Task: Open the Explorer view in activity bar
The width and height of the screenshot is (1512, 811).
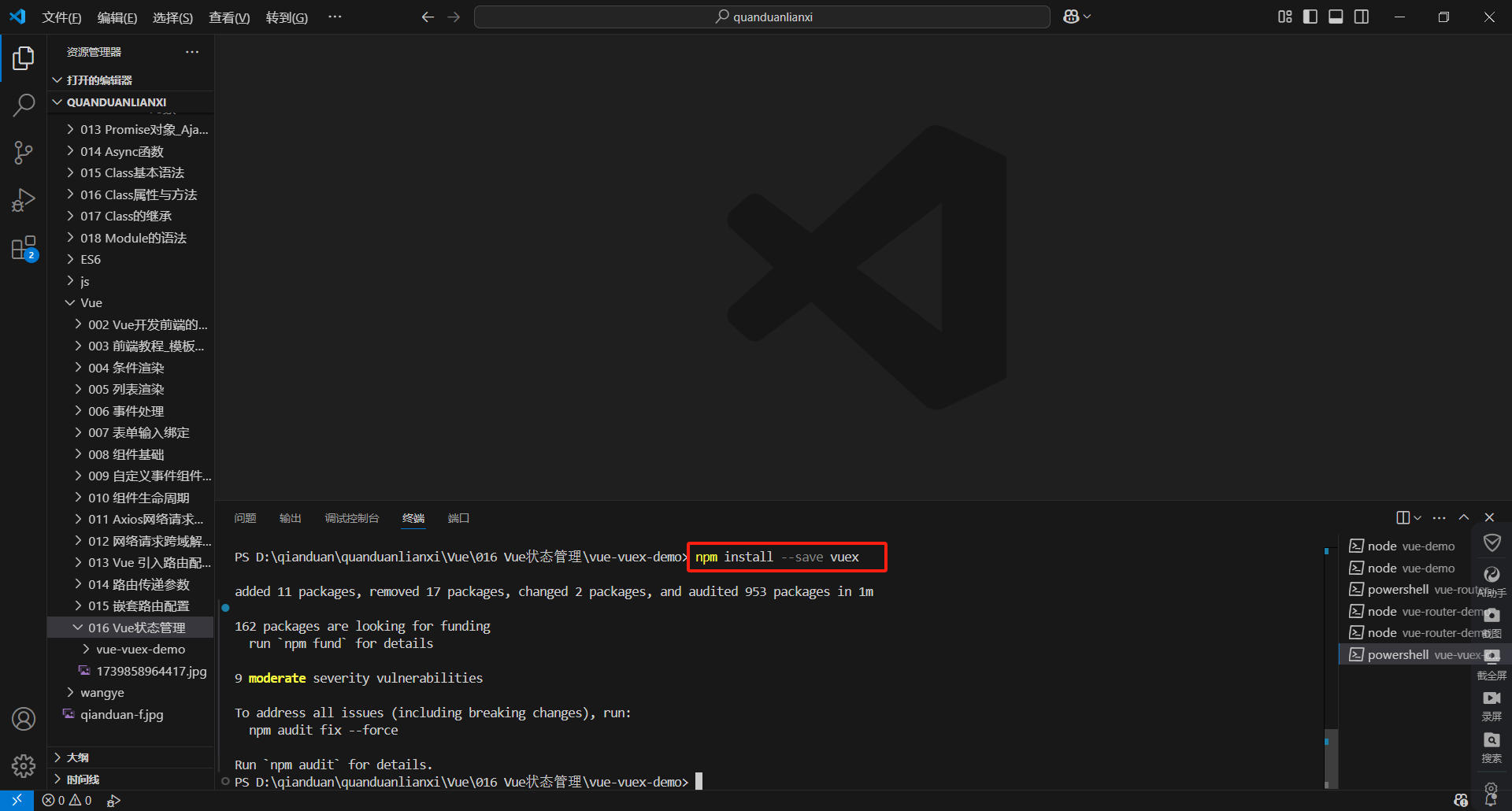Action: pos(24,57)
